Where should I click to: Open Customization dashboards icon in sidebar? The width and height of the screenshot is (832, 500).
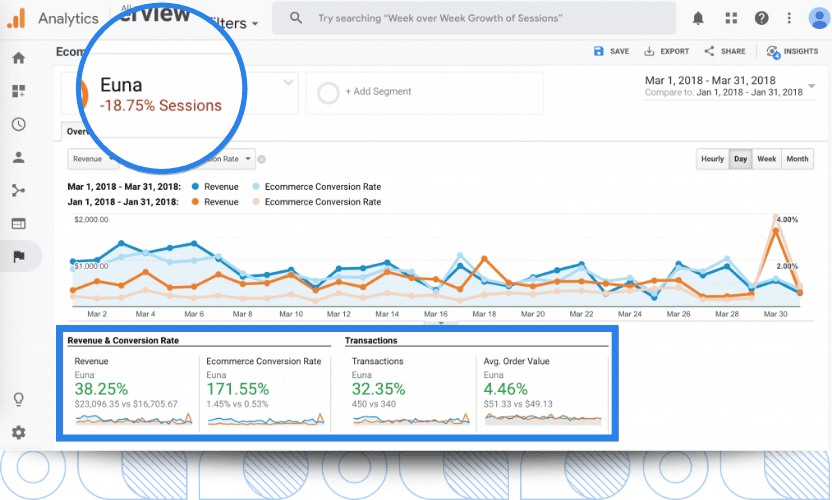pyautogui.click(x=19, y=91)
